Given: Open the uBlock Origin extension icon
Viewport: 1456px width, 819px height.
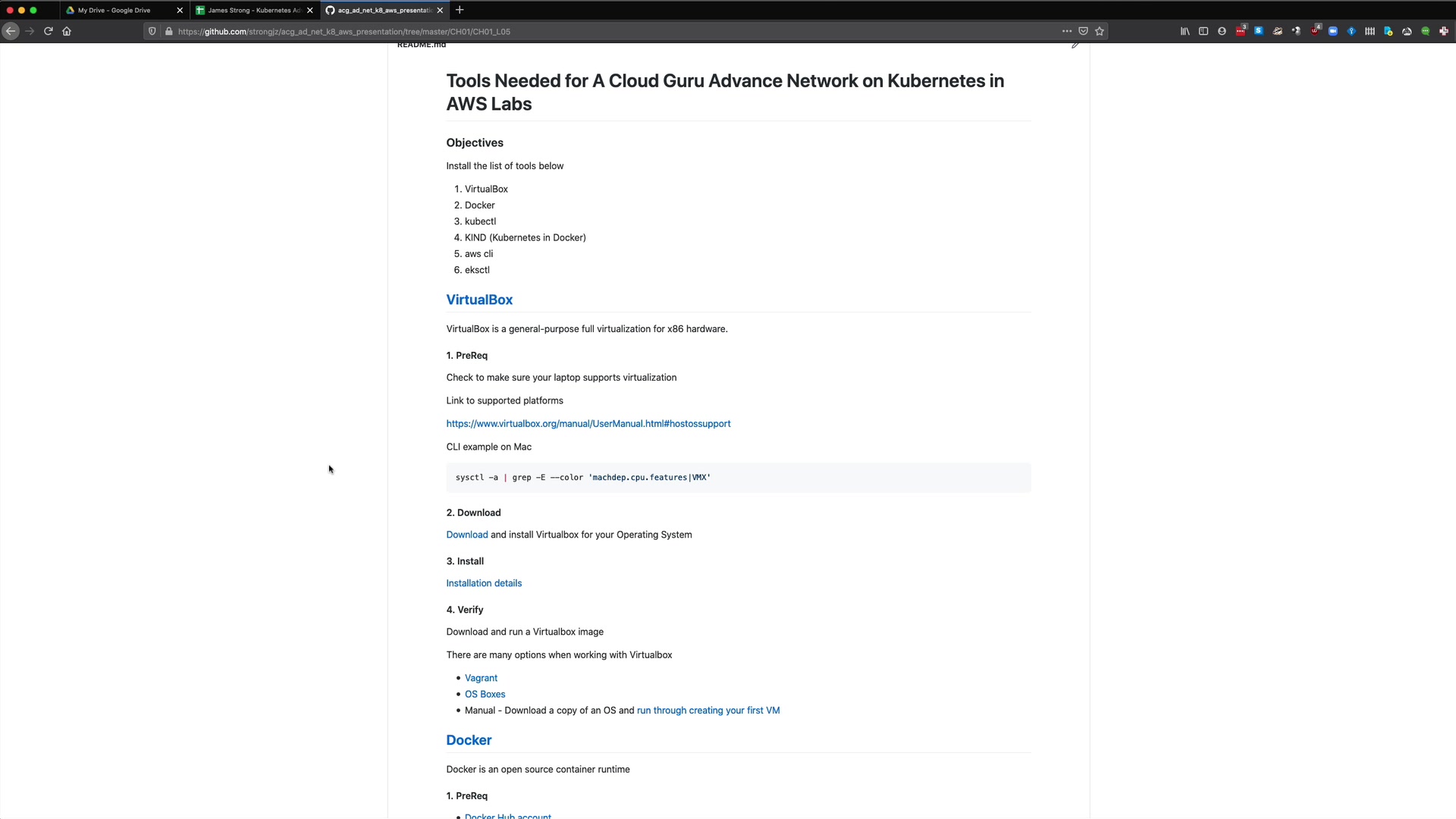Looking at the screenshot, I should pyautogui.click(x=1314, y=31).
